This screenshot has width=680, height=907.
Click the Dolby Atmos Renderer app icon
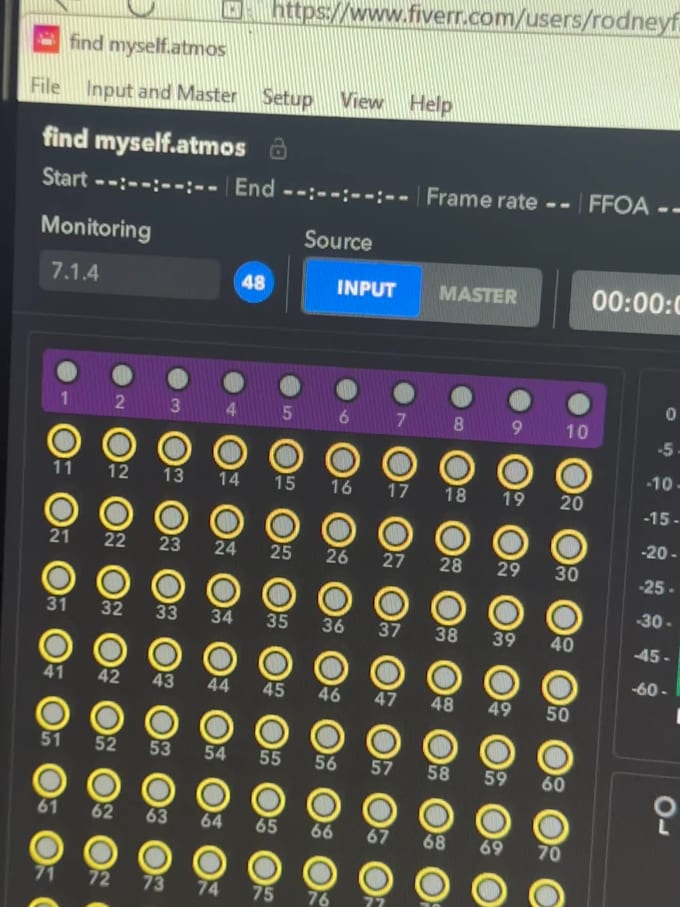(x=46, y=40)
